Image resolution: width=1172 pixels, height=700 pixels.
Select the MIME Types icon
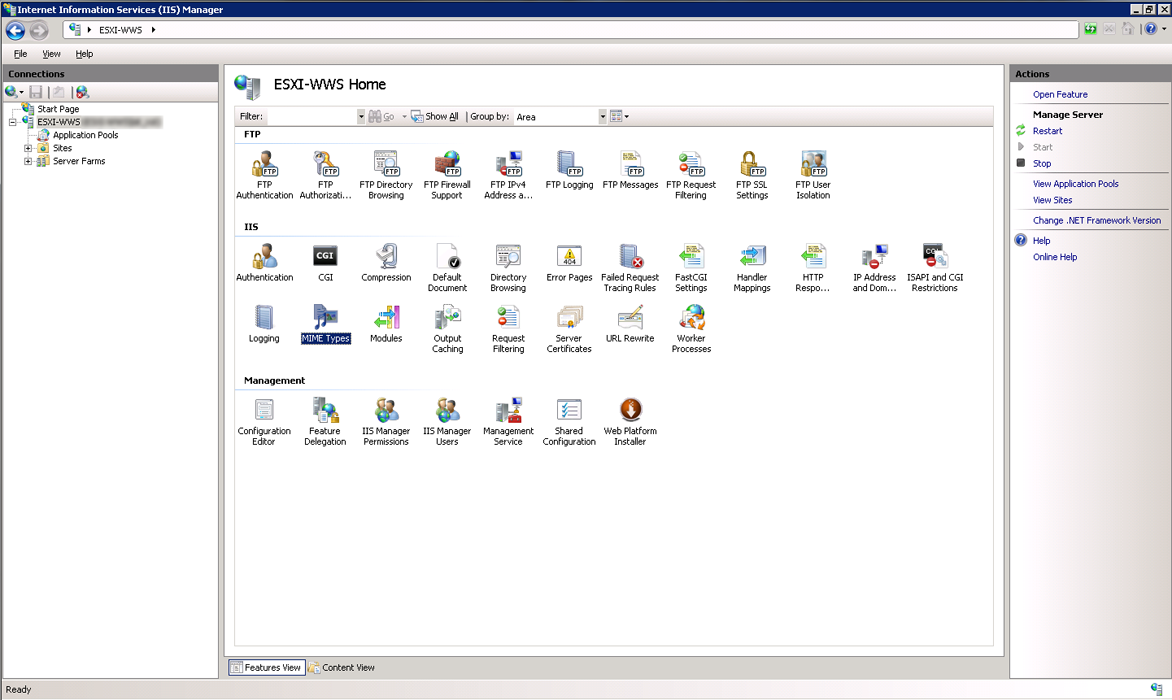[325, 324]
